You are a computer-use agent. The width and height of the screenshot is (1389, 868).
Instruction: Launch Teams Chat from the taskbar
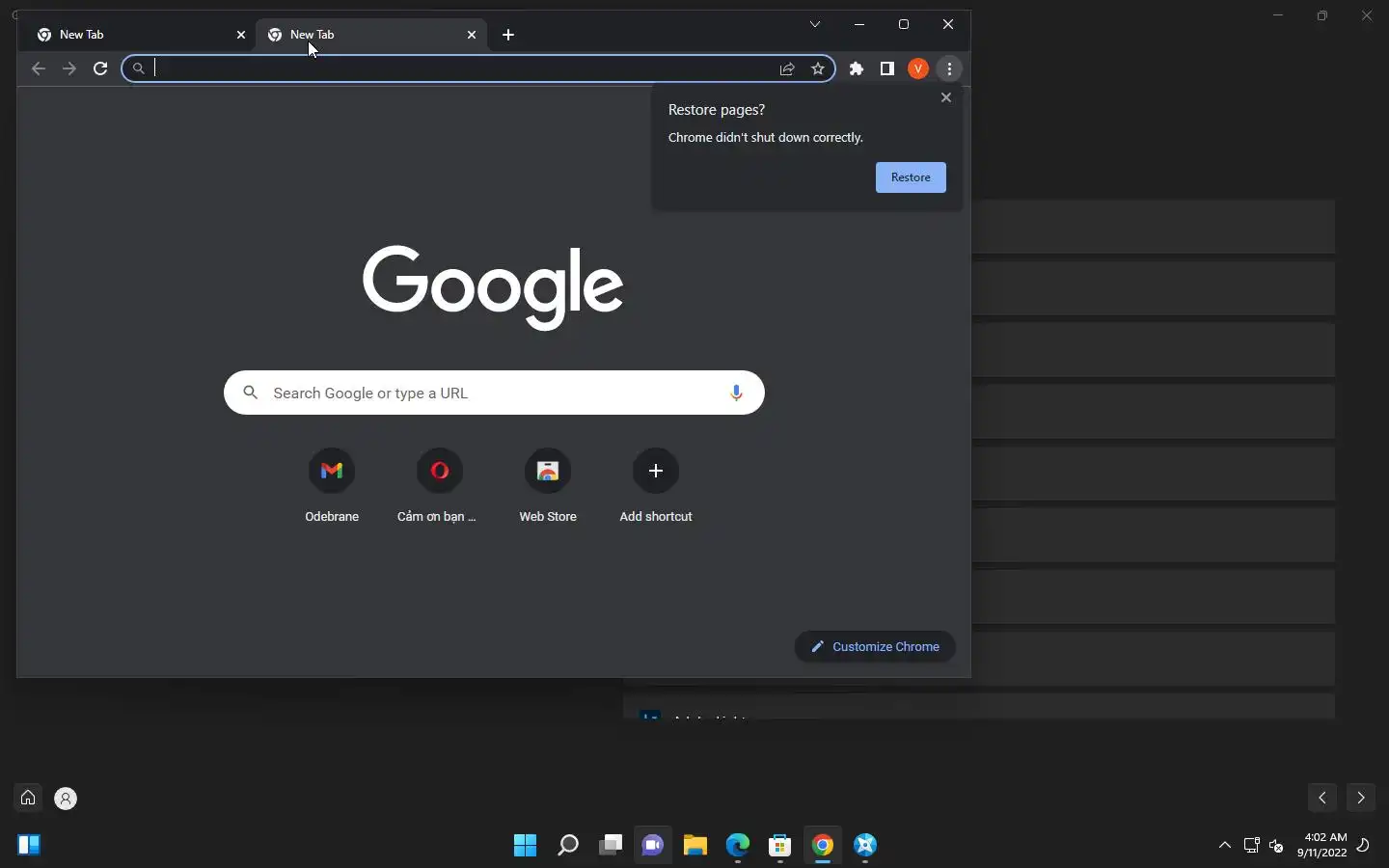point(653,846)
